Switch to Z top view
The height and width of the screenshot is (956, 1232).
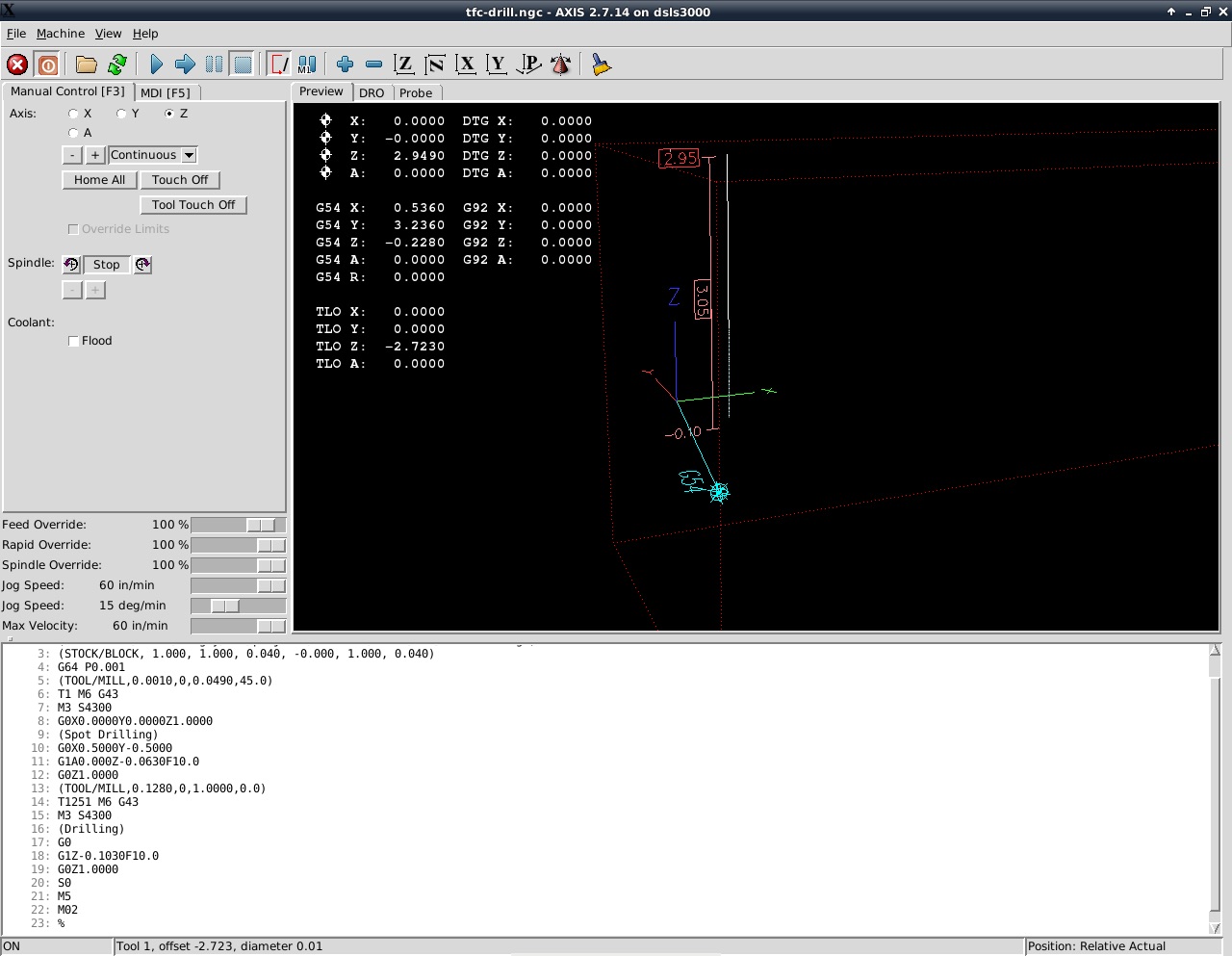tap(404, 65)
